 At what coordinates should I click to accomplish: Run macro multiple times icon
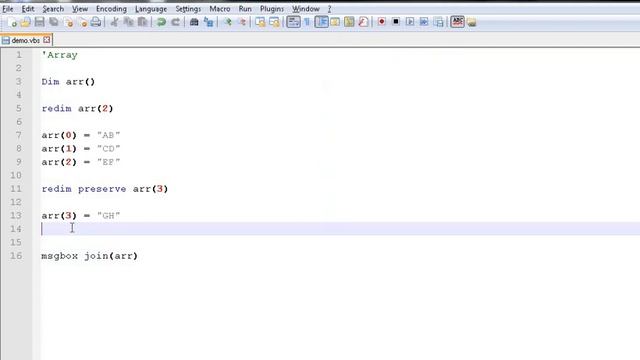tap(424, 22)
